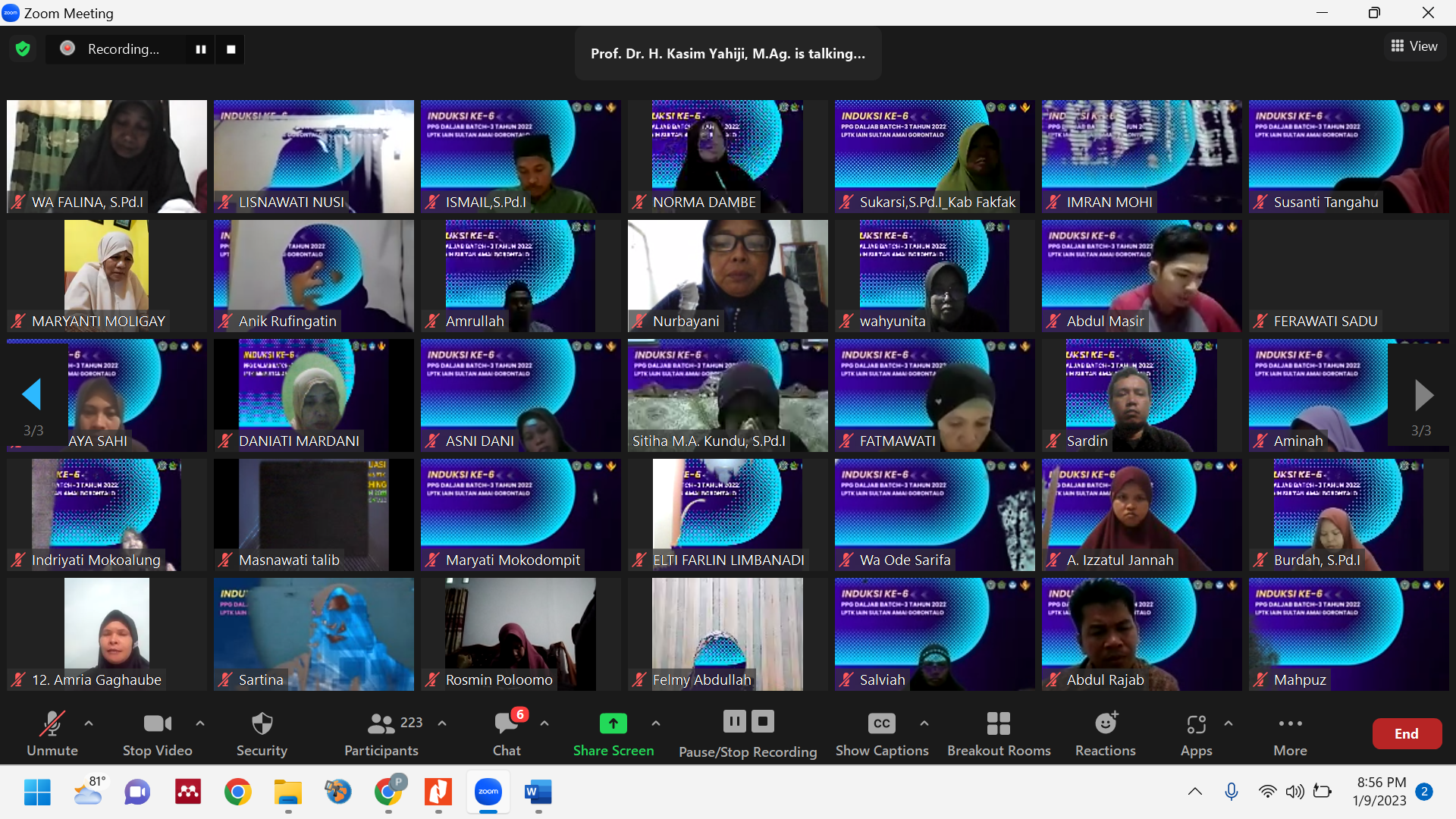This screenshot has width=1456, height=819.
Task: Expand share options arrow beside Share Screen
Action: [656, 723]
